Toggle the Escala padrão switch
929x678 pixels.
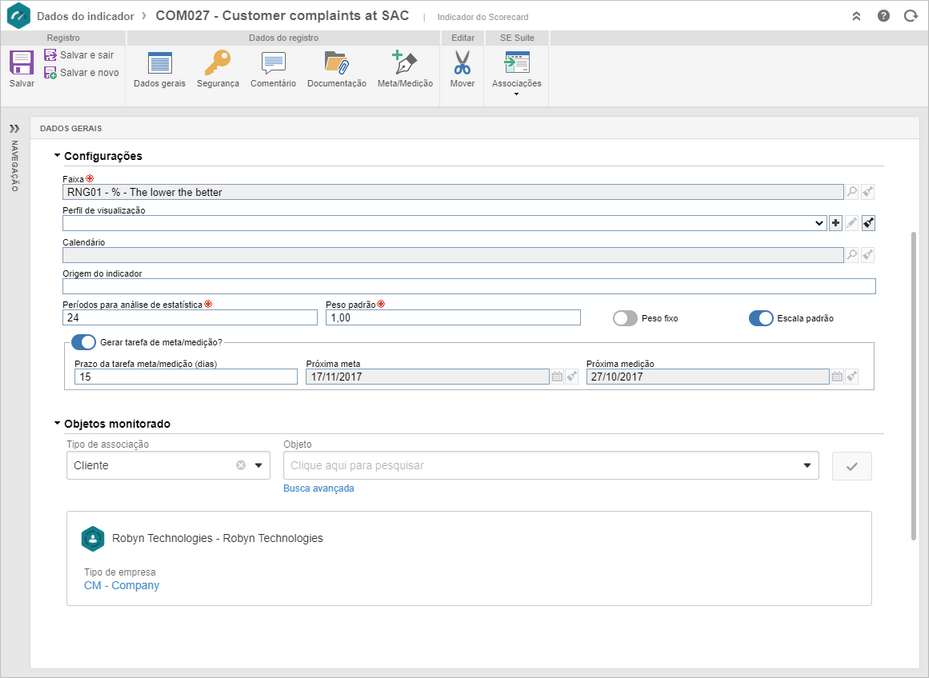[x=761, y=318]
